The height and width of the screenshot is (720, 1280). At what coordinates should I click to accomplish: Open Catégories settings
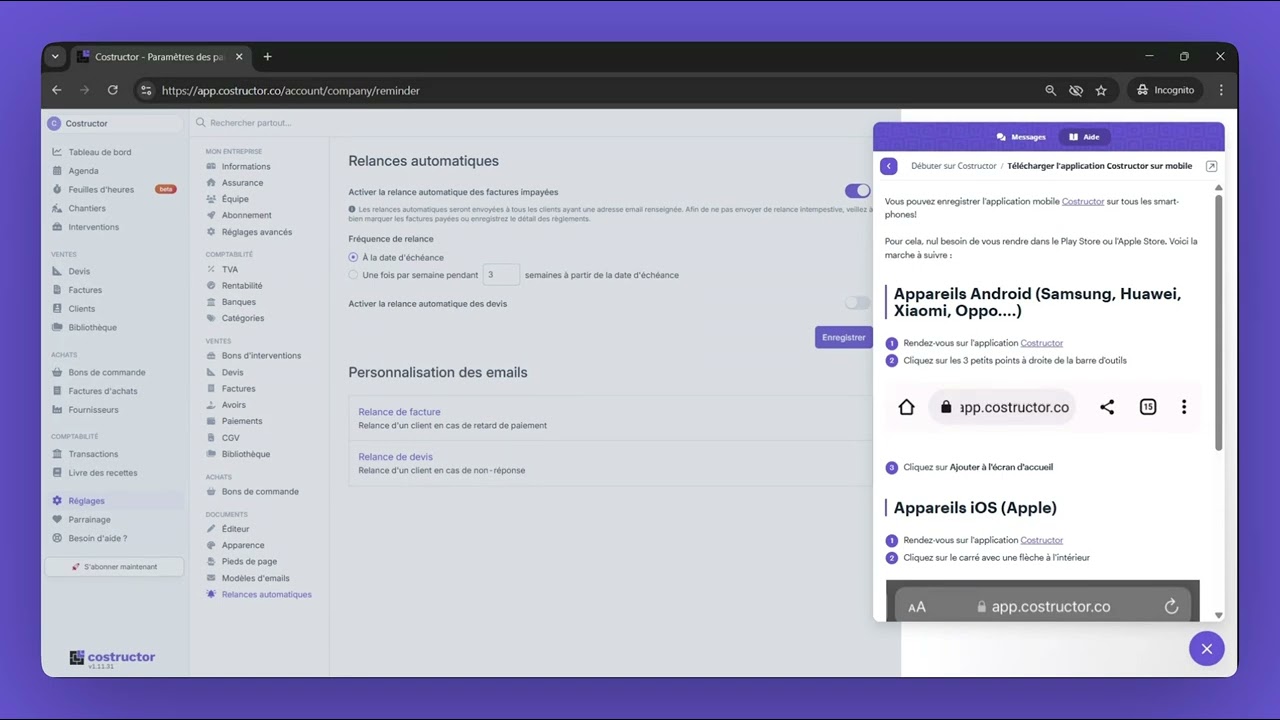pos(243,318)
